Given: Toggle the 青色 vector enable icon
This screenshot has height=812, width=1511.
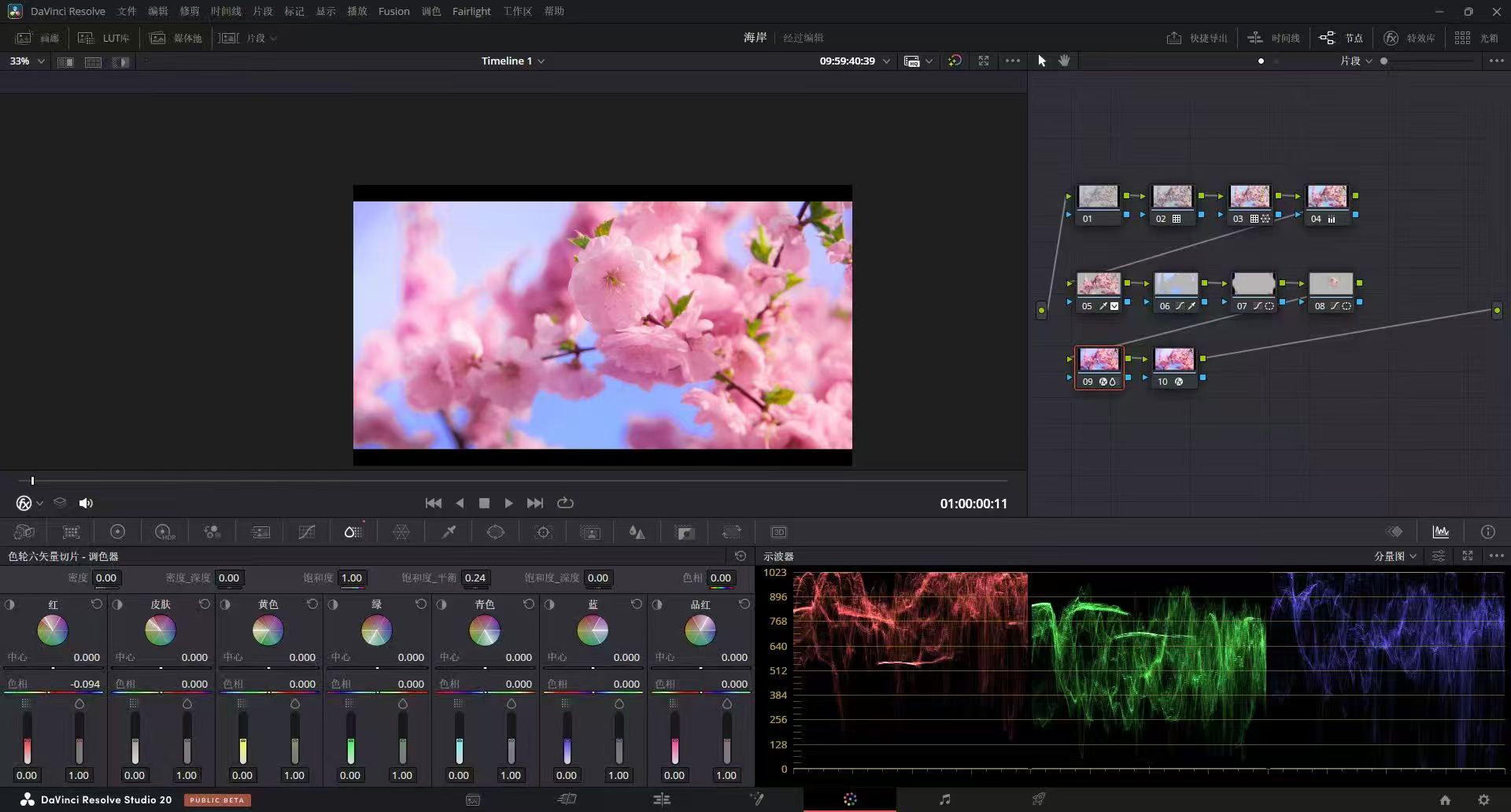Looking at the screenshot, I should [x=441, y=604].
